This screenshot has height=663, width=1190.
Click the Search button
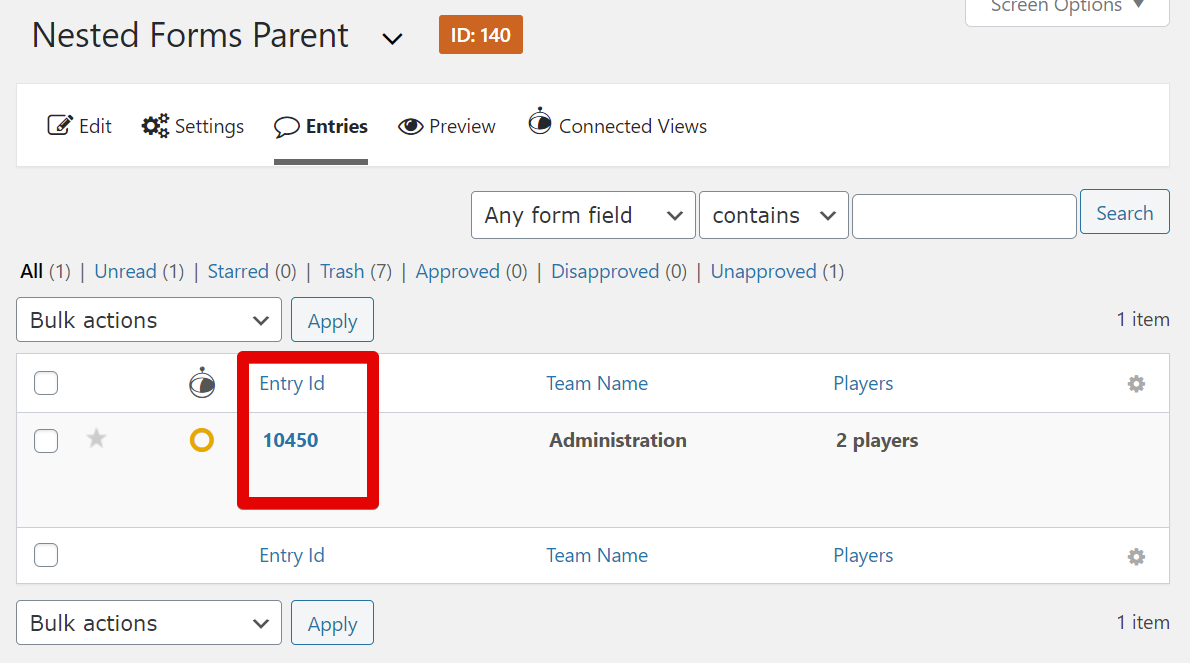coord(1125,212)
